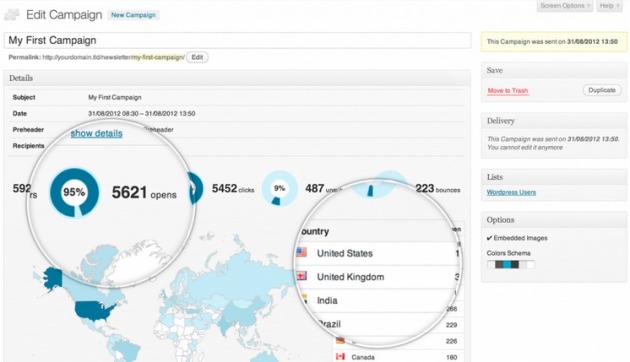Click the campaign sent notice banner

554,41
